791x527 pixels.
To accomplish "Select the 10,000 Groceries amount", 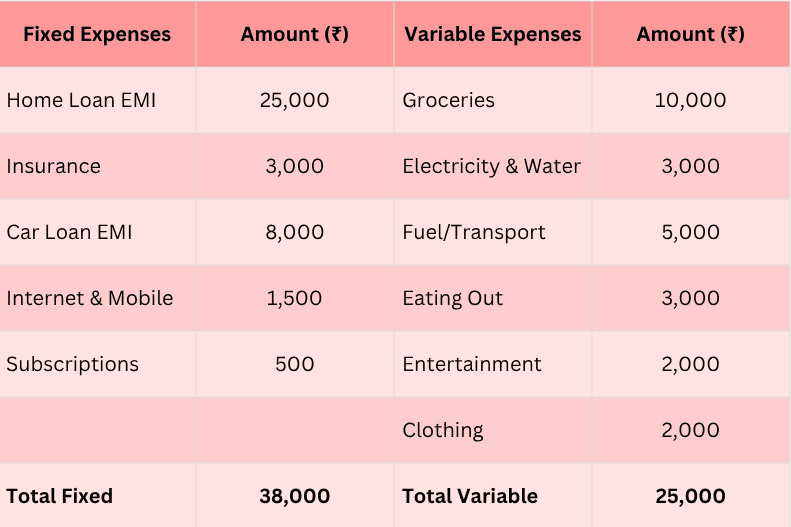I will [690, 100].
